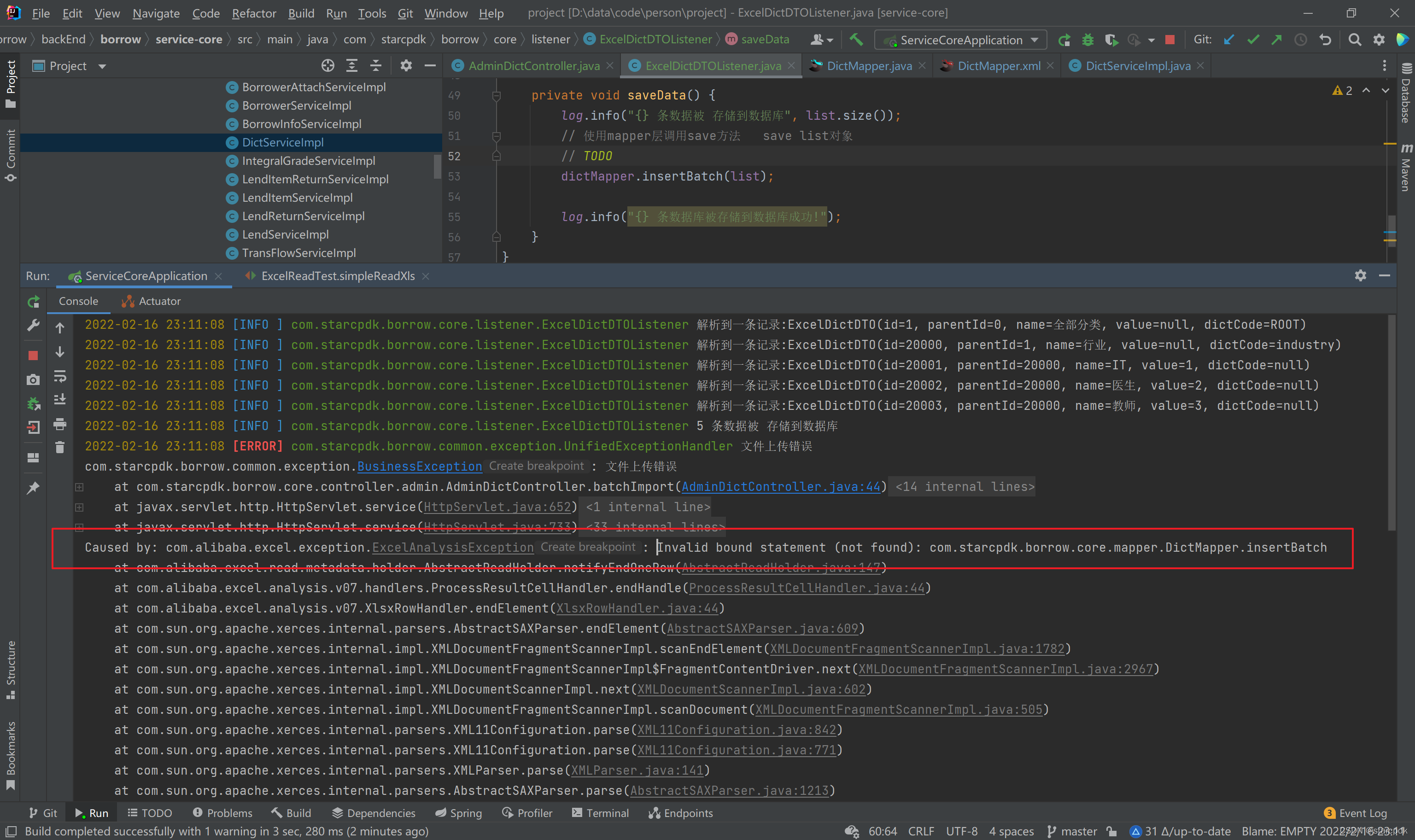Open the Refactor menu
1415x840 pixels.
254,13
